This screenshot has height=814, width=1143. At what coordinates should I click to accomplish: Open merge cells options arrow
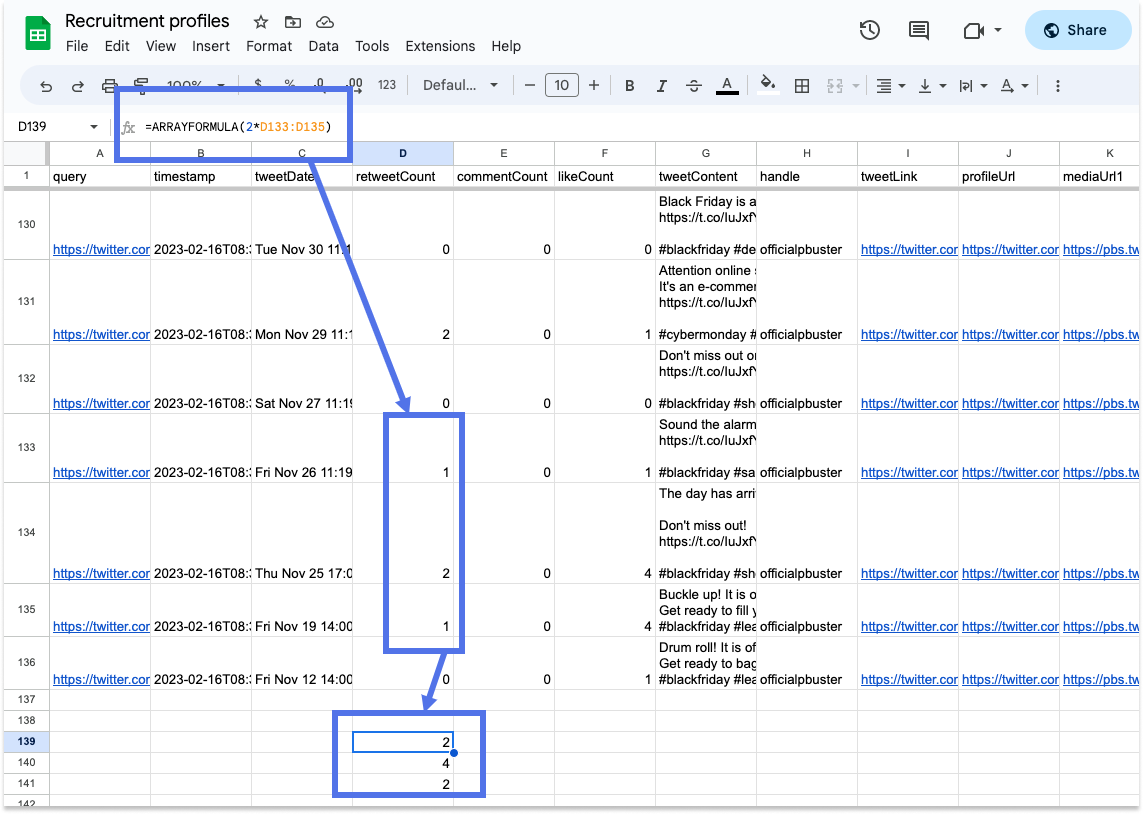point(856,86)
